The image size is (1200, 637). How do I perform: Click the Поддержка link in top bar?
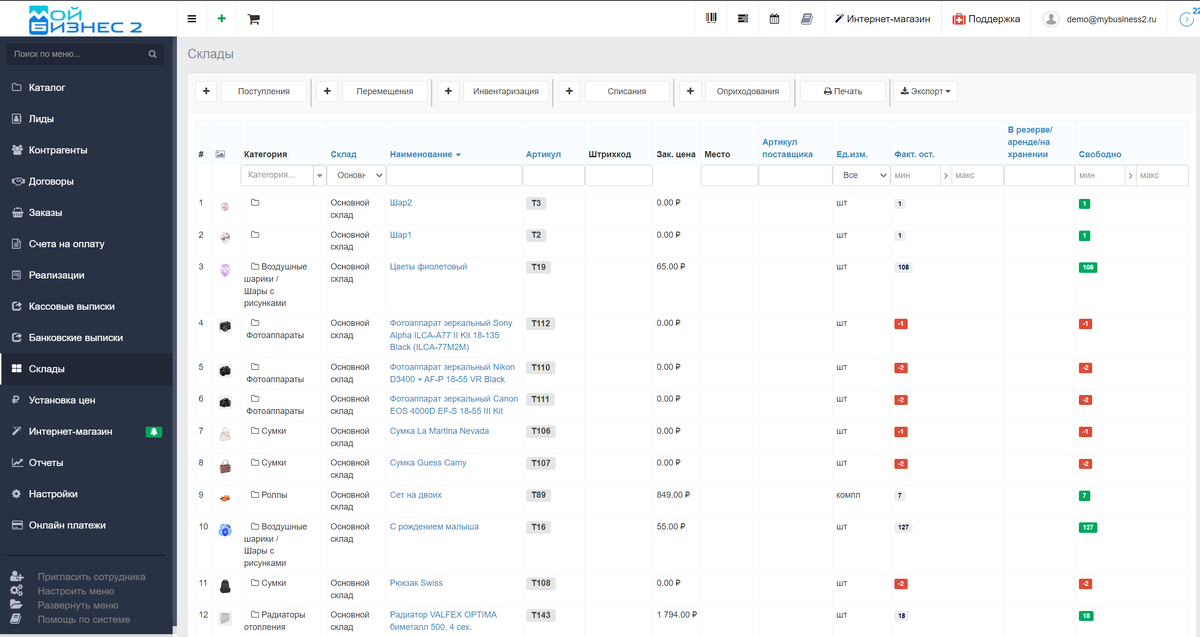986,19
